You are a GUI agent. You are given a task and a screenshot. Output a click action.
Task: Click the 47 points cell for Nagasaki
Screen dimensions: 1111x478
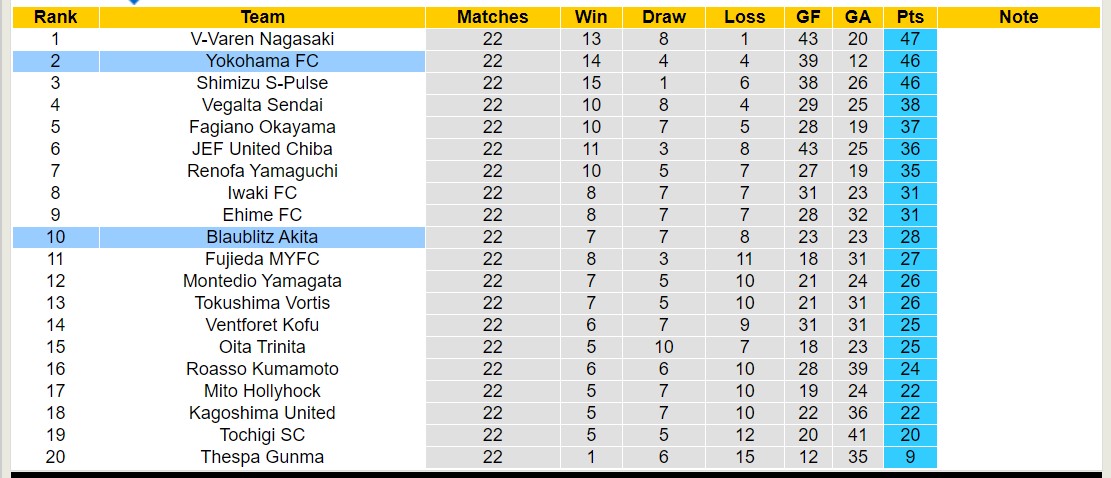(910, 39)
